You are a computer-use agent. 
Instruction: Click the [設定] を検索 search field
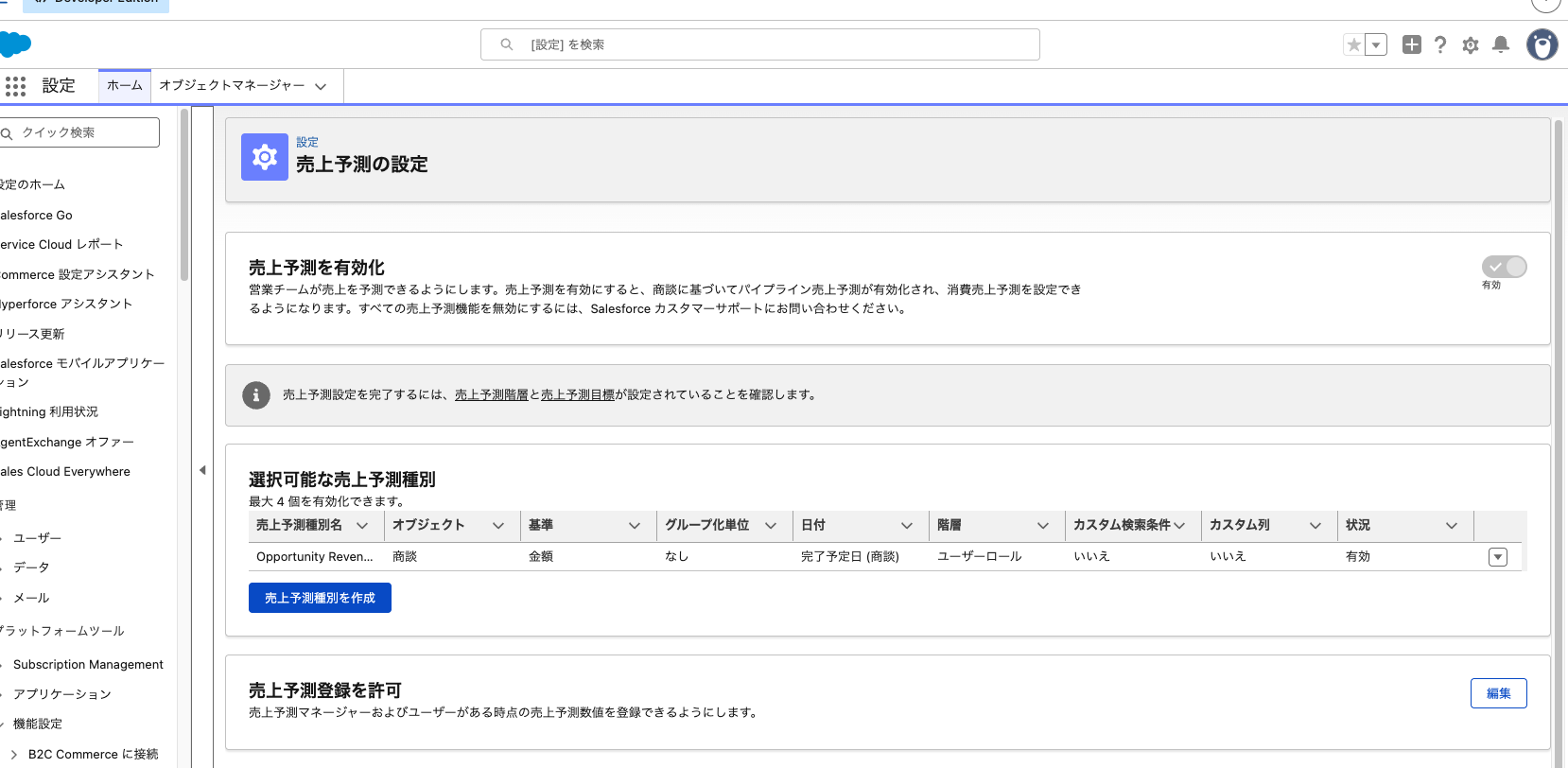760,44
